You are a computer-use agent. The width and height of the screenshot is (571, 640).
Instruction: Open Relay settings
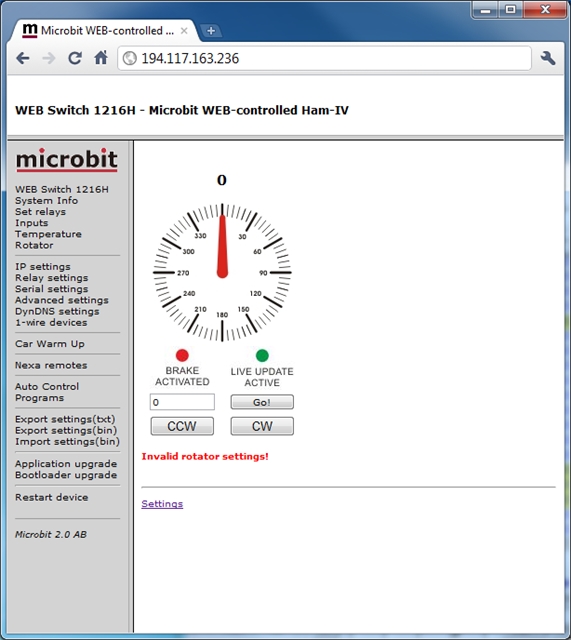pos(51,278)
